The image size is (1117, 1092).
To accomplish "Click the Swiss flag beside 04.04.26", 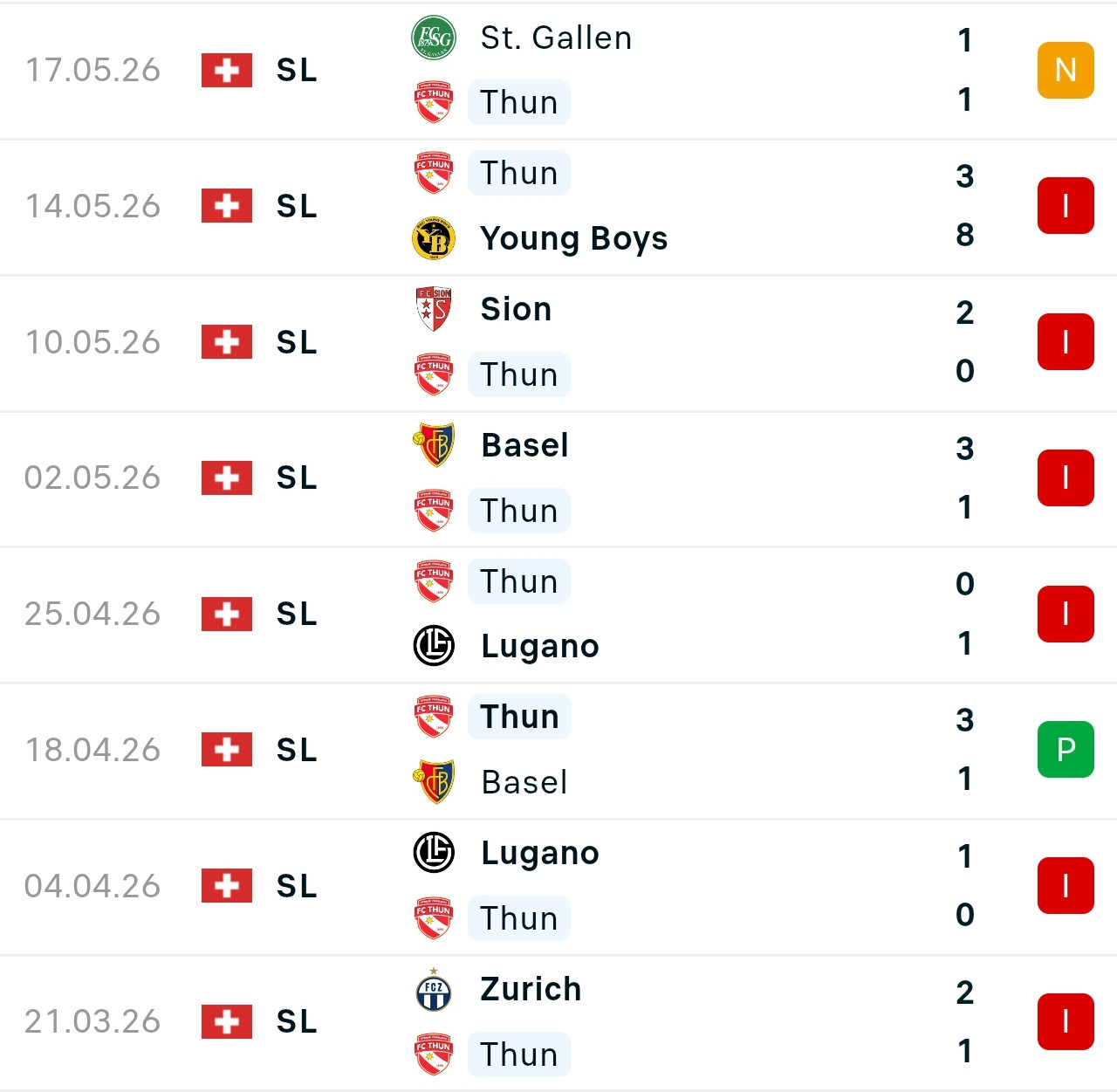I will (x=227, y=885).
